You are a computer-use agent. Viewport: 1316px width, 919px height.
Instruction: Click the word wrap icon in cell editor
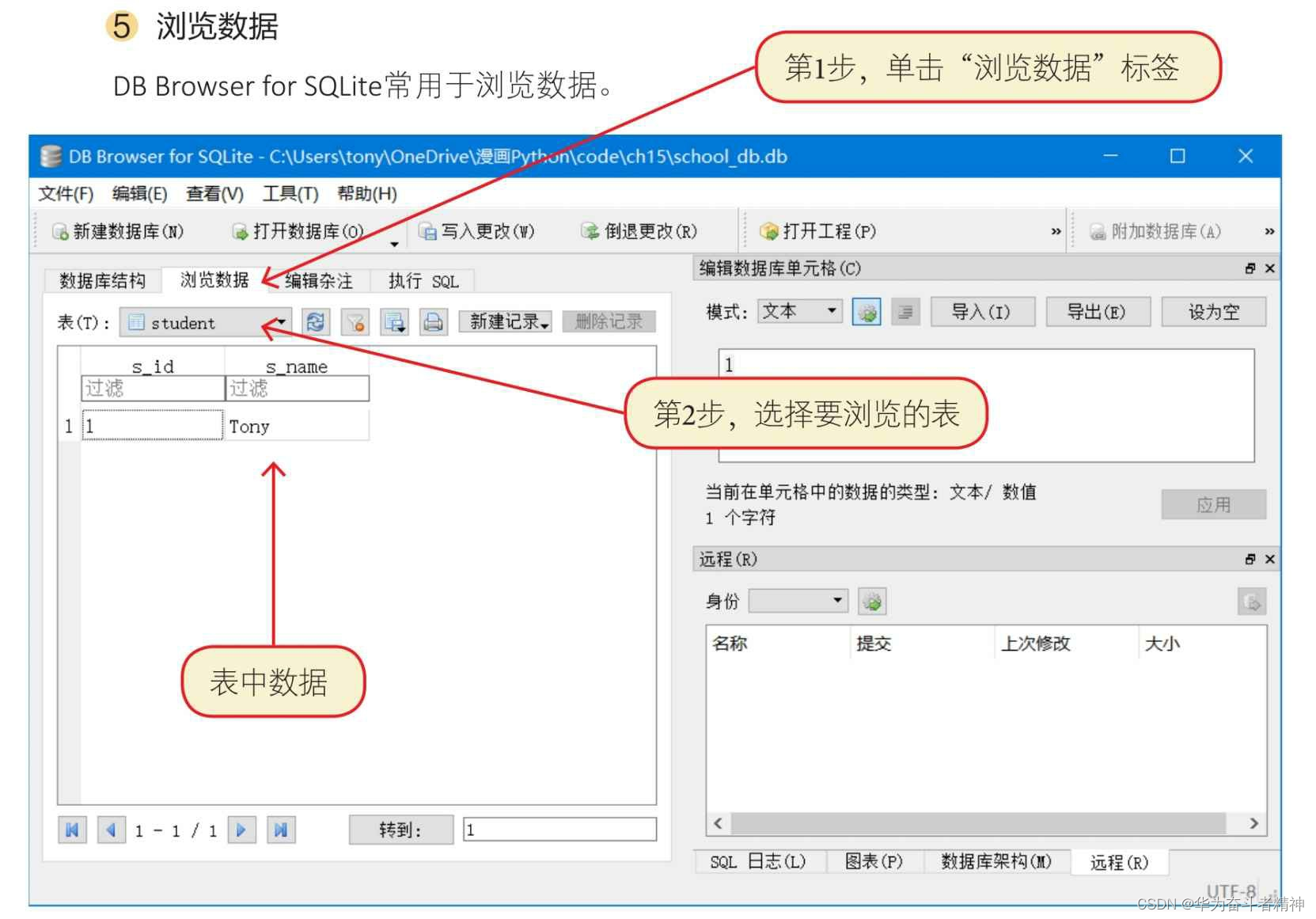tap(905, 312)
